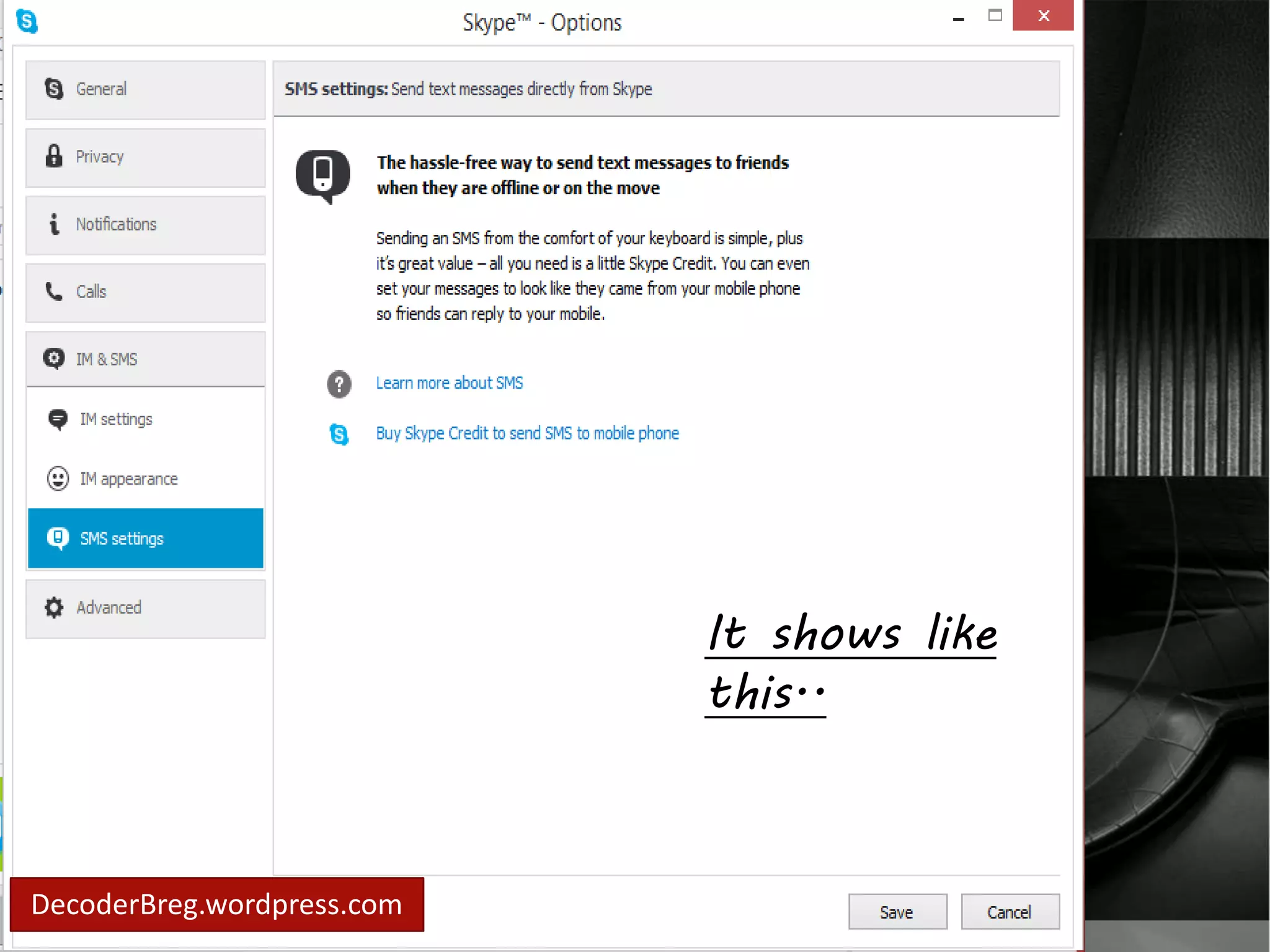Click the padlock icon beside Privacy
Screen dimensions: 1270x952
(54, 156)
